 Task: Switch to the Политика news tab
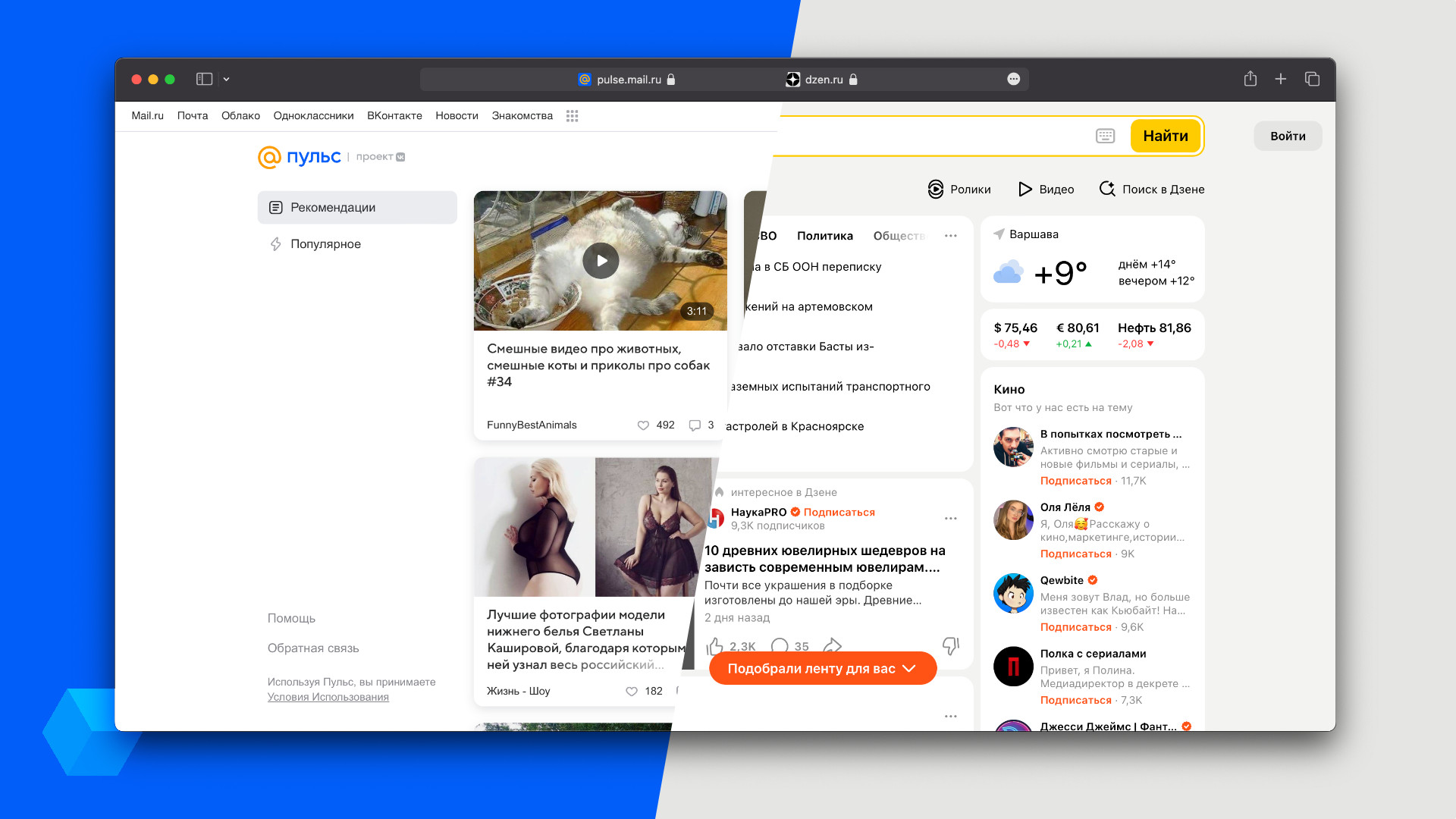(824, 236)
